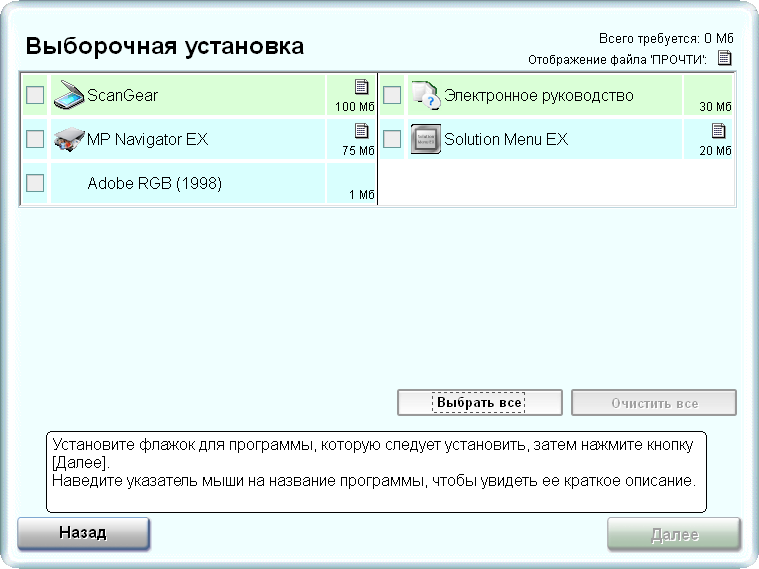759x569 pixels.
Task: Open the ScanGear readme document icon
Action: tap(361, 87)
